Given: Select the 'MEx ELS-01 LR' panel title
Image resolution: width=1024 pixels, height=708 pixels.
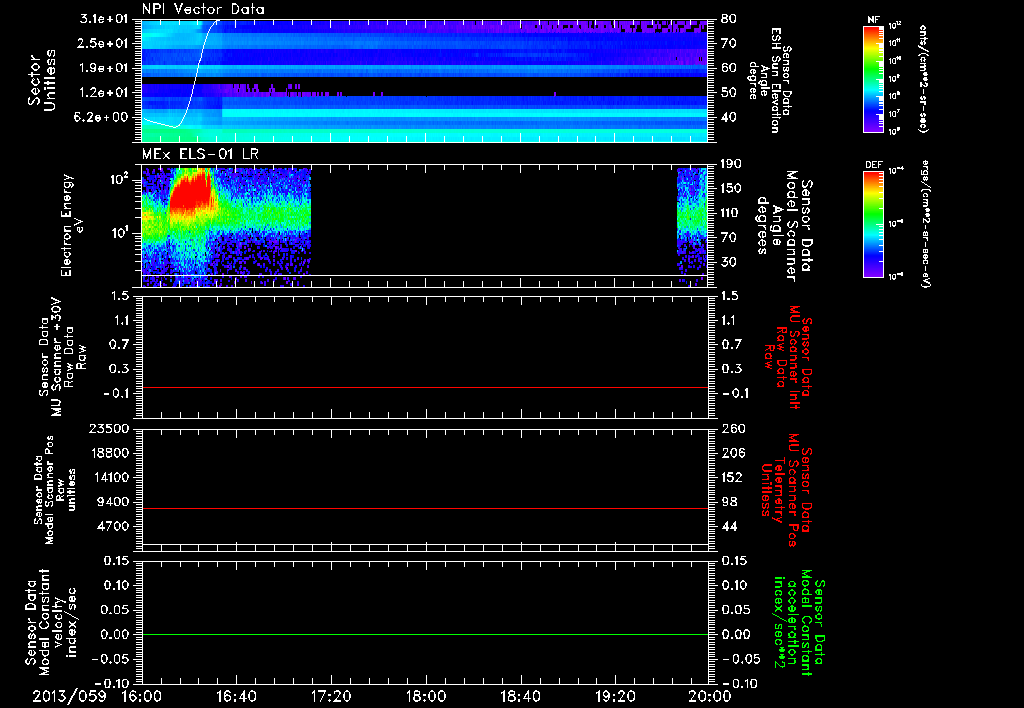Looking at the screenshot, I should pyautogui.click(x=200, y=155).
